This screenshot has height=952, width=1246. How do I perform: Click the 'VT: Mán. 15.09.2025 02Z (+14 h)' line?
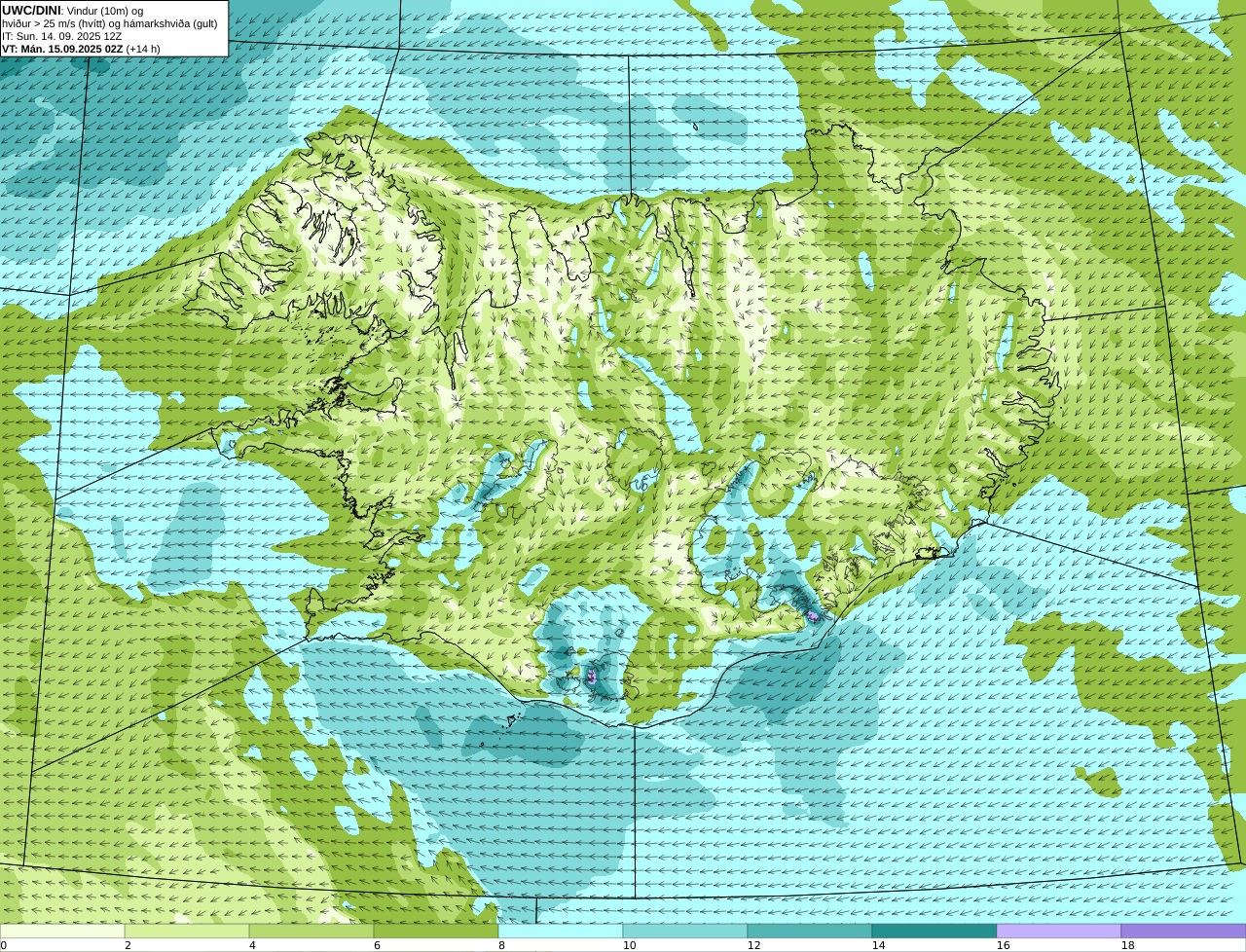[x=81, y=49]
